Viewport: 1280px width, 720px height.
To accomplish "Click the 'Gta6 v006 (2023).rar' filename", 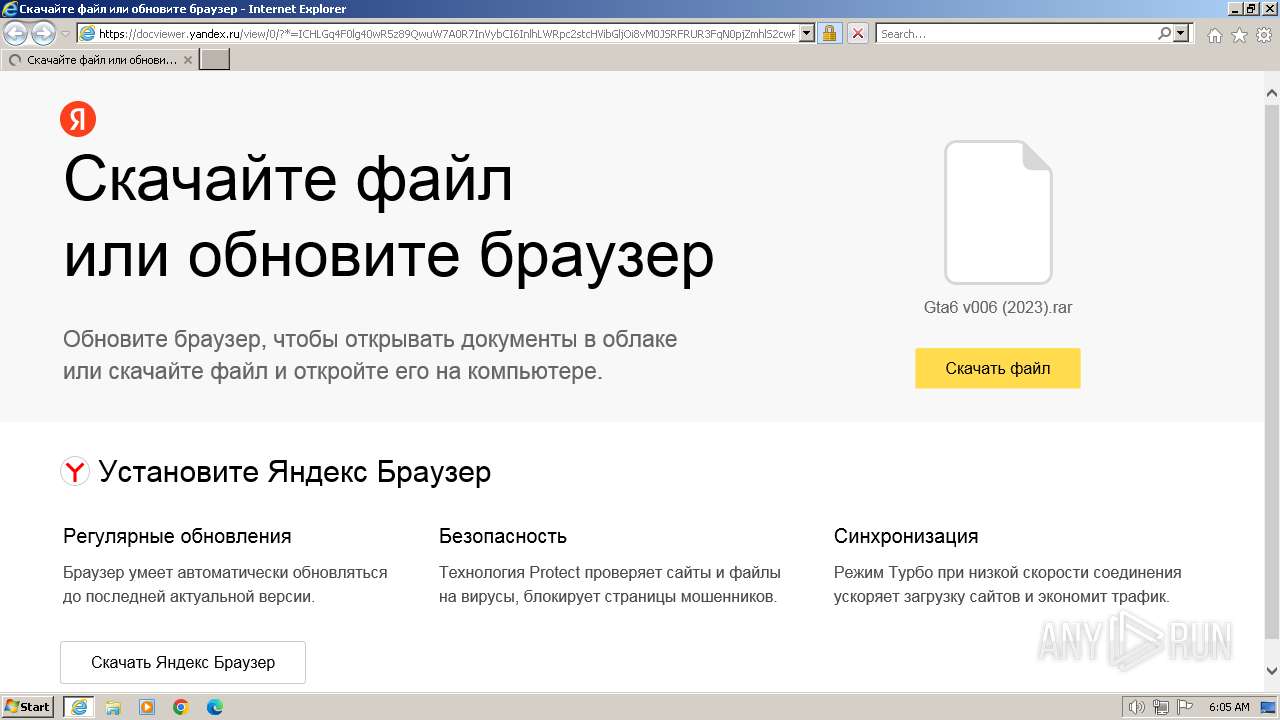I will click(998, 308).
